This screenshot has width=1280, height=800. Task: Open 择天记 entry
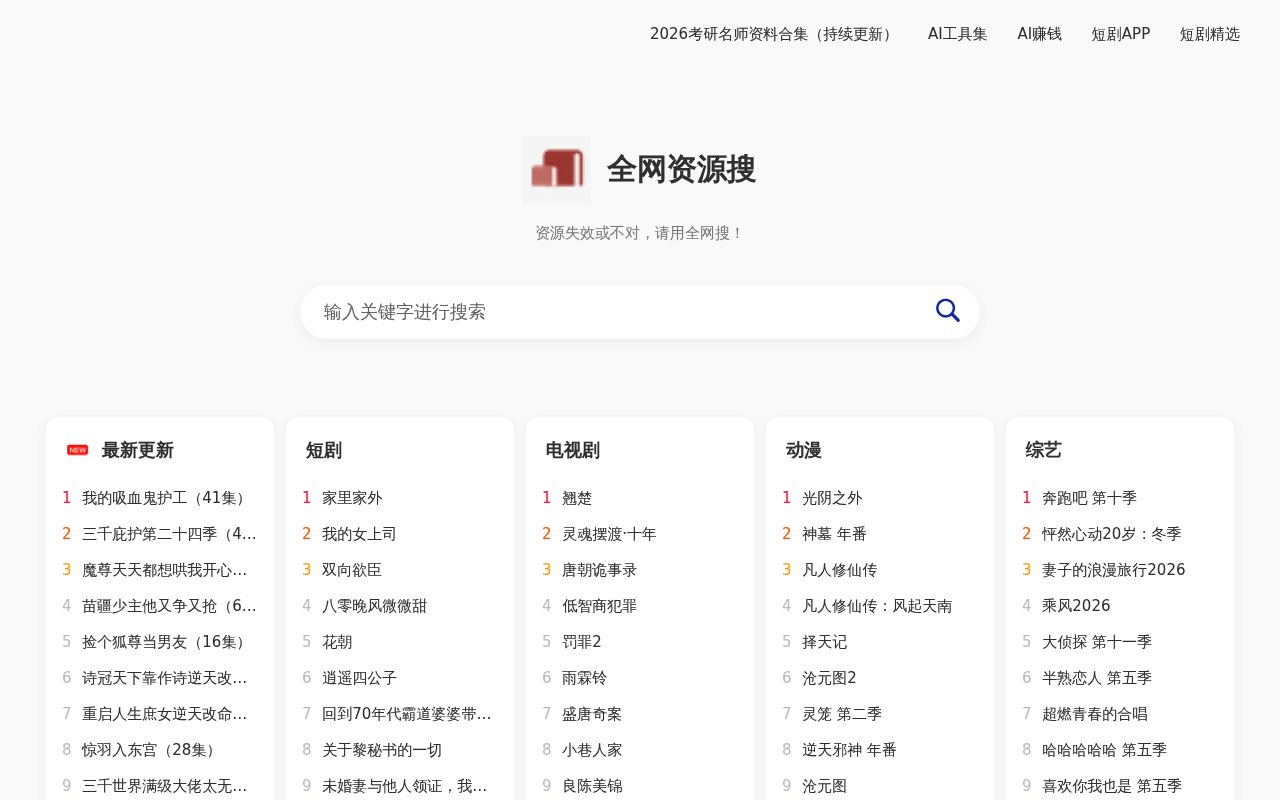point(824,642)
